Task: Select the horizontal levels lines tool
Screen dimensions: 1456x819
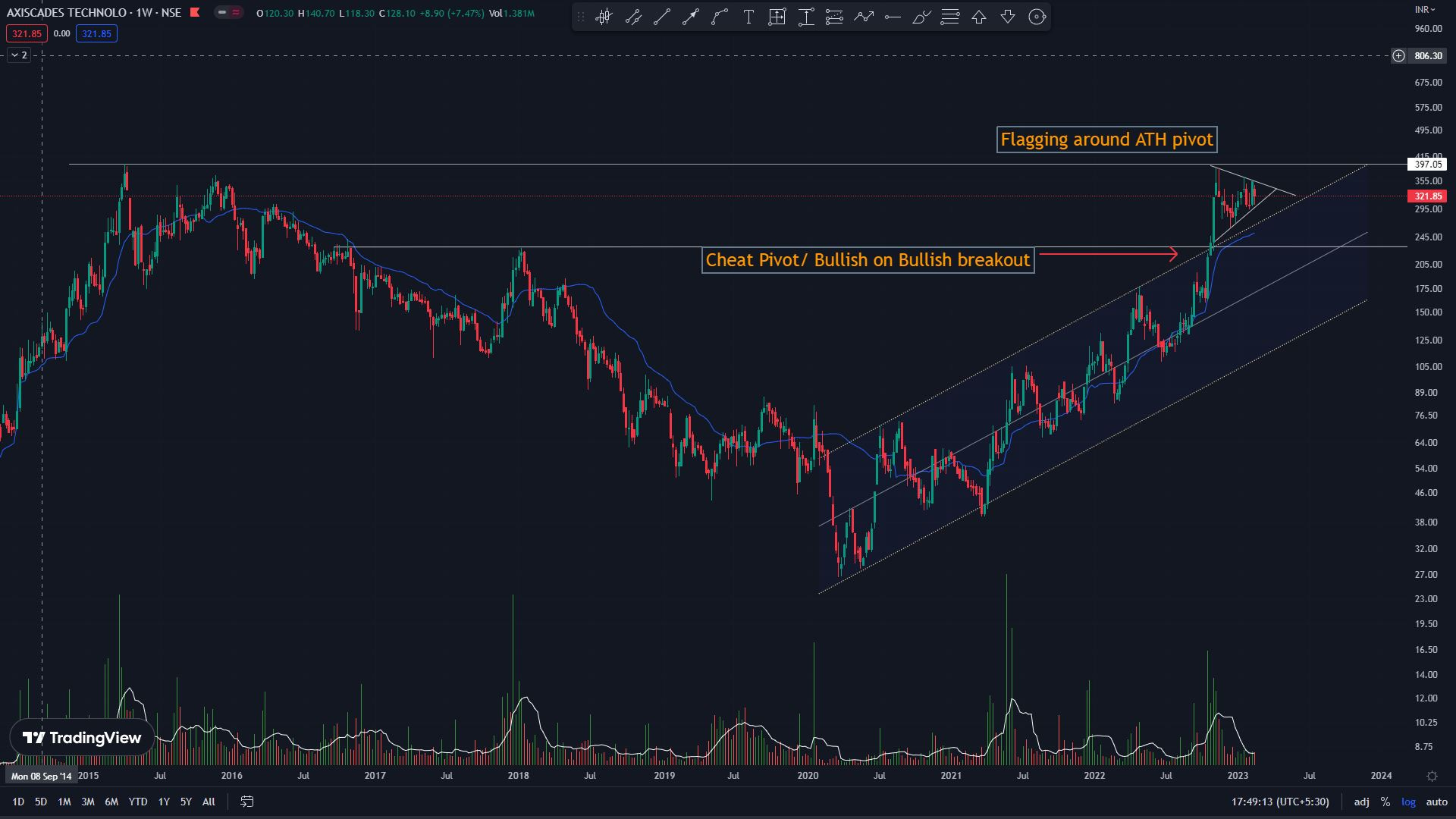Action: (x=950, y=17)
